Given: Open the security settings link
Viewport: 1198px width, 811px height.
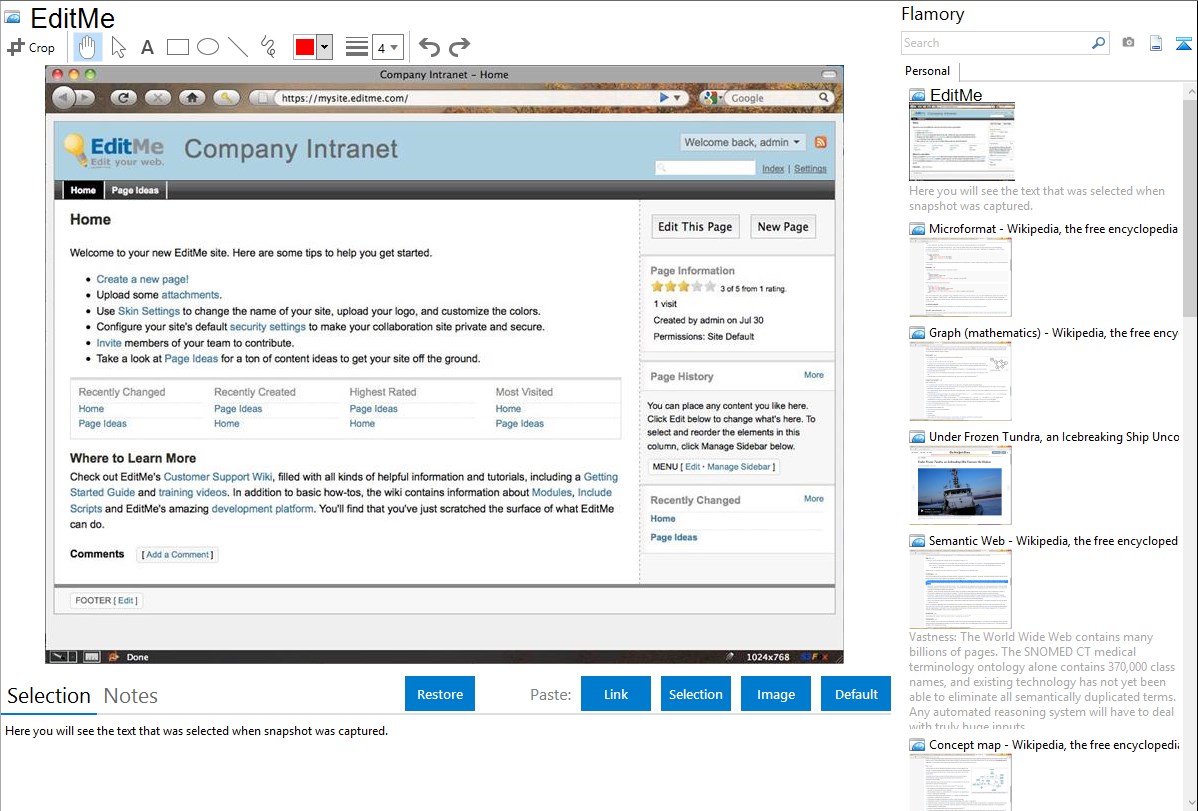Looking at the screenshot, I should [x=267, y=326].
